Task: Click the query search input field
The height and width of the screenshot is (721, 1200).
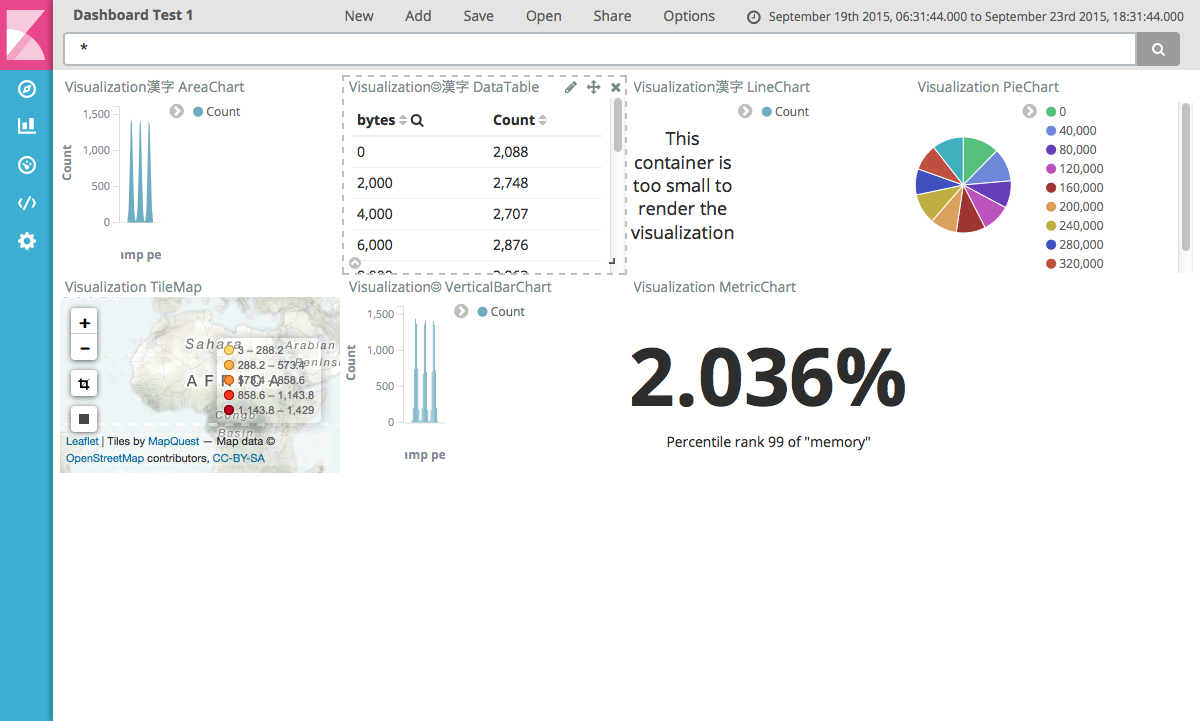Action: (600, 49)
